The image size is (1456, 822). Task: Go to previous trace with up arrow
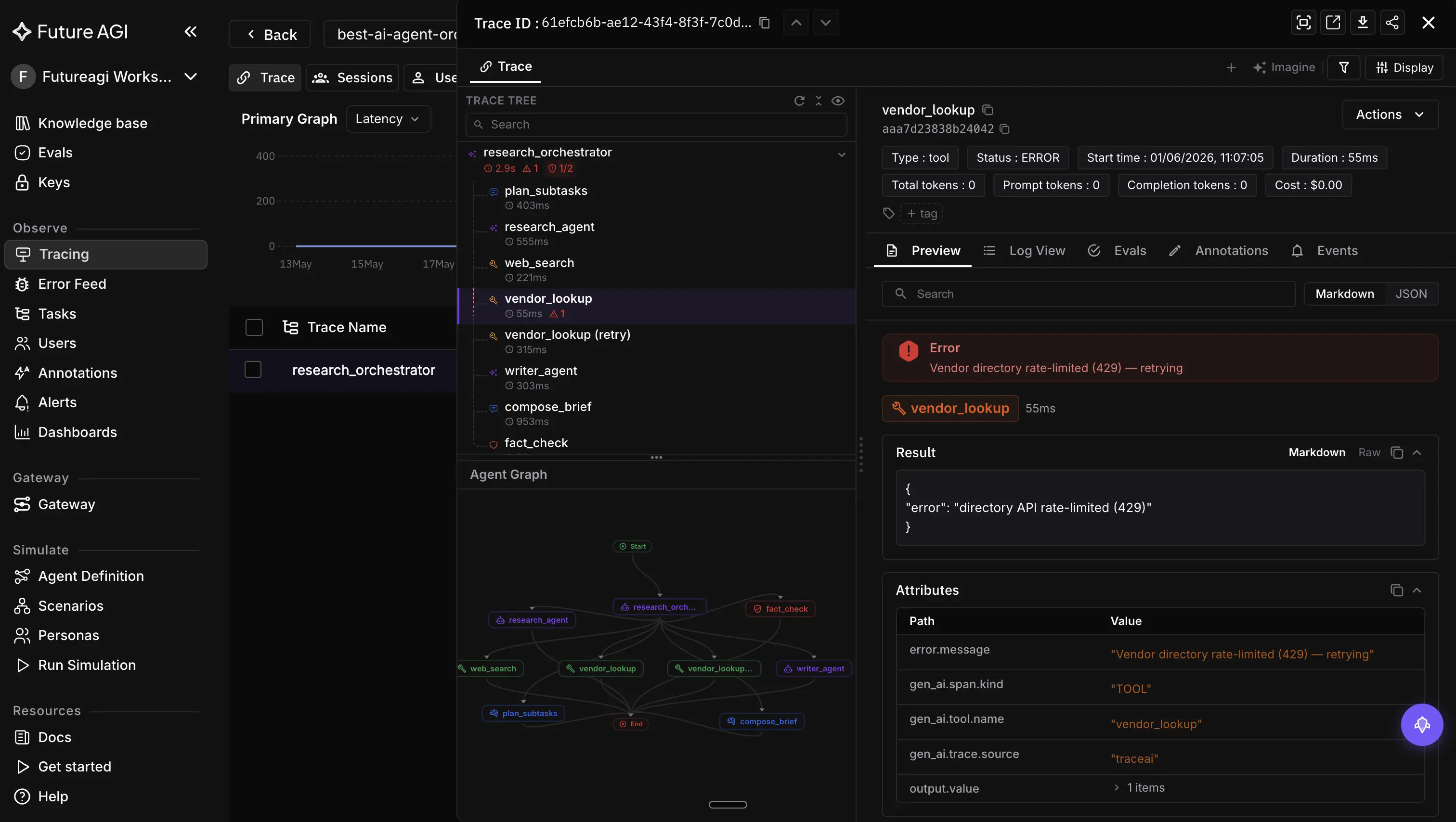[x=796, y=23]
